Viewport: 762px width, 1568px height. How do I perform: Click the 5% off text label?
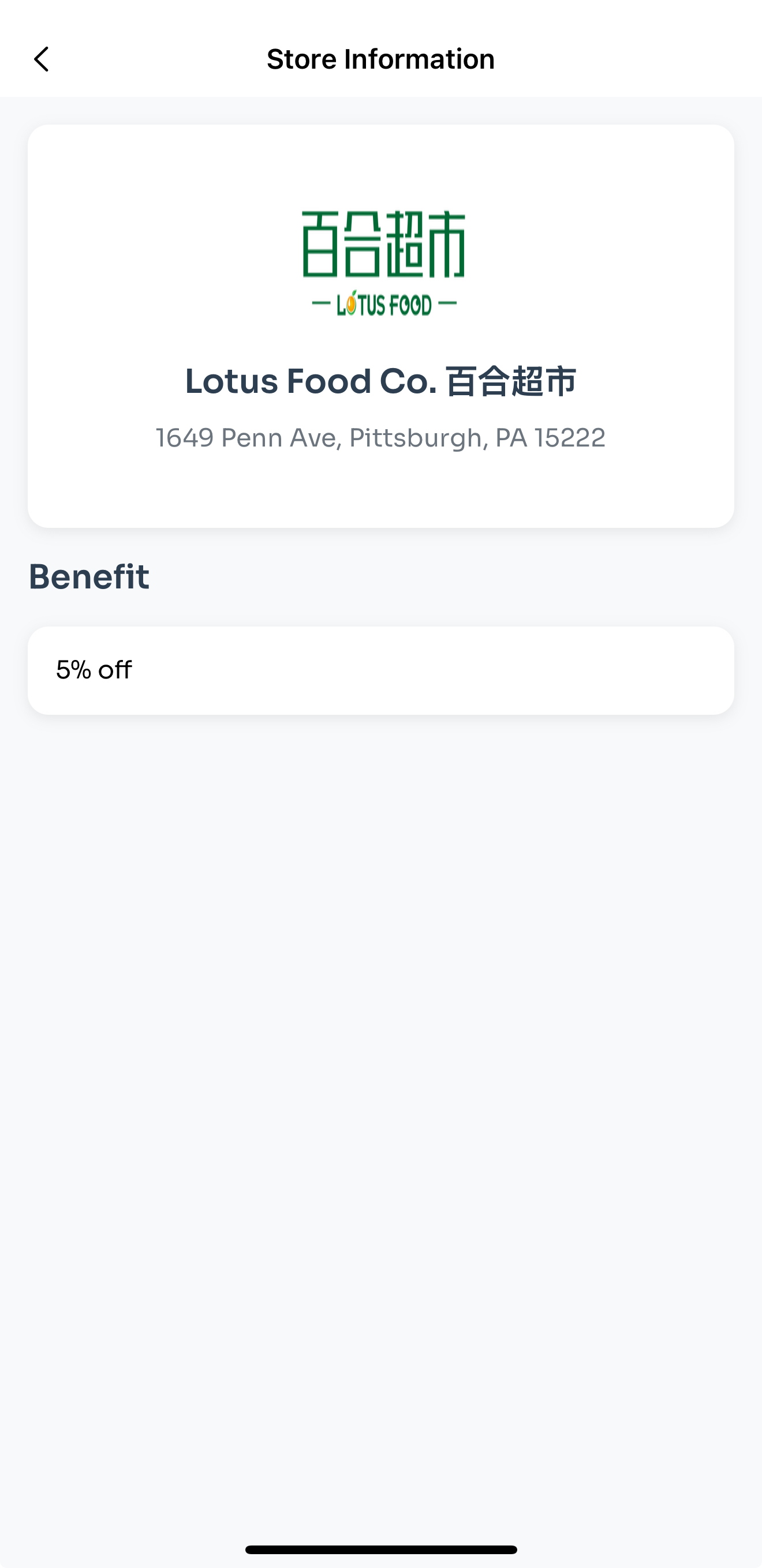94,670
